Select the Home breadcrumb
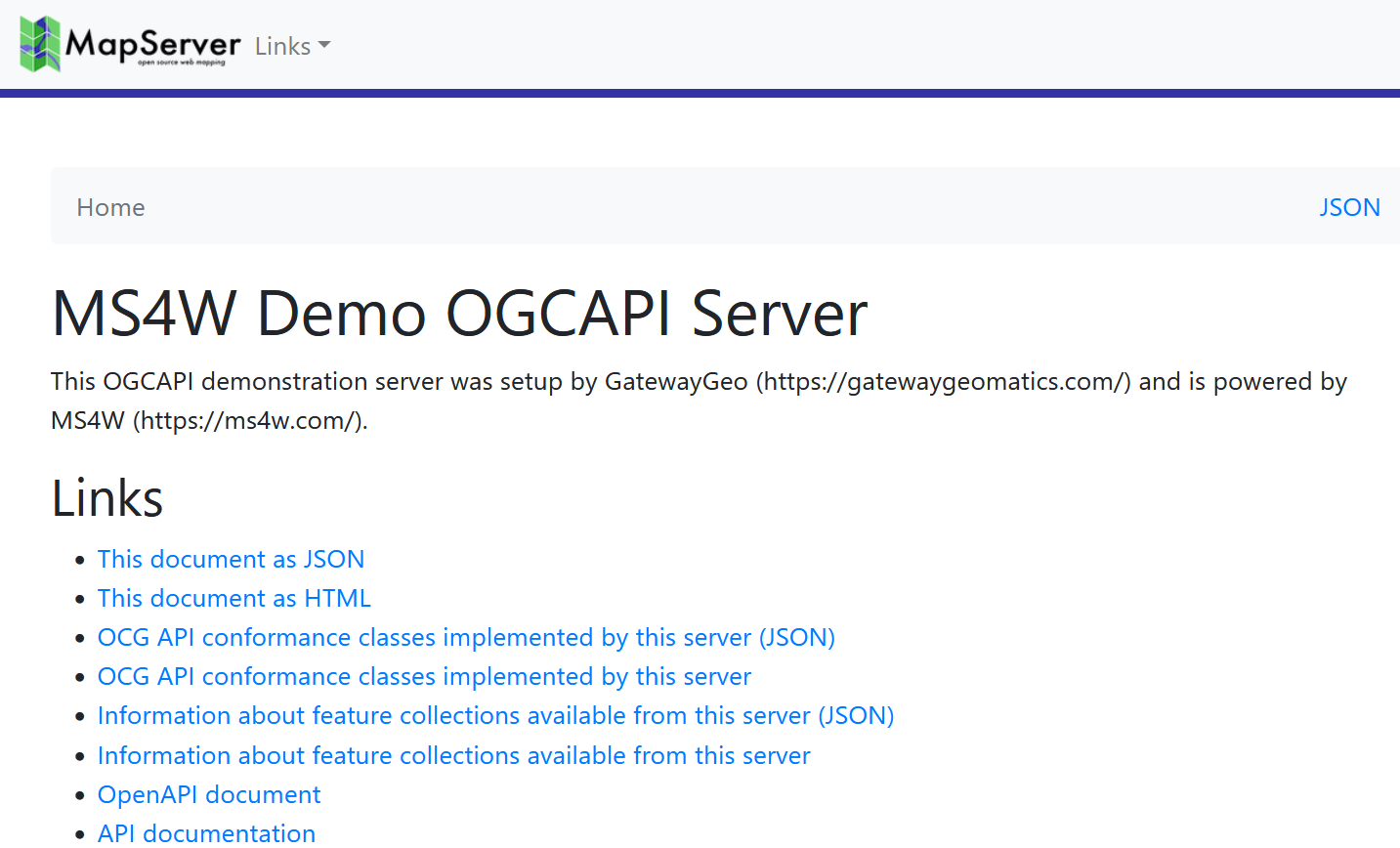Screen dimensions: 1400x848 point(110,207)
